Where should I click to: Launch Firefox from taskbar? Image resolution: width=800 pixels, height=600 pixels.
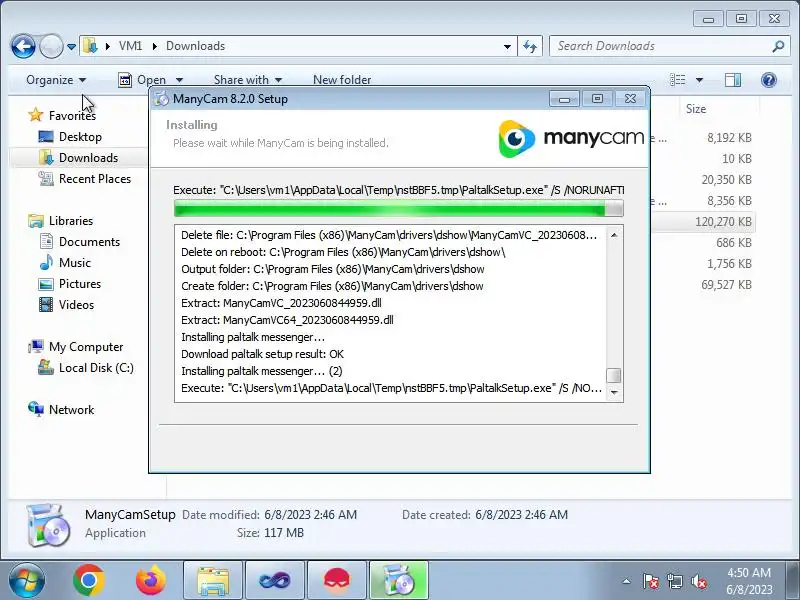(x=151, y=581)
